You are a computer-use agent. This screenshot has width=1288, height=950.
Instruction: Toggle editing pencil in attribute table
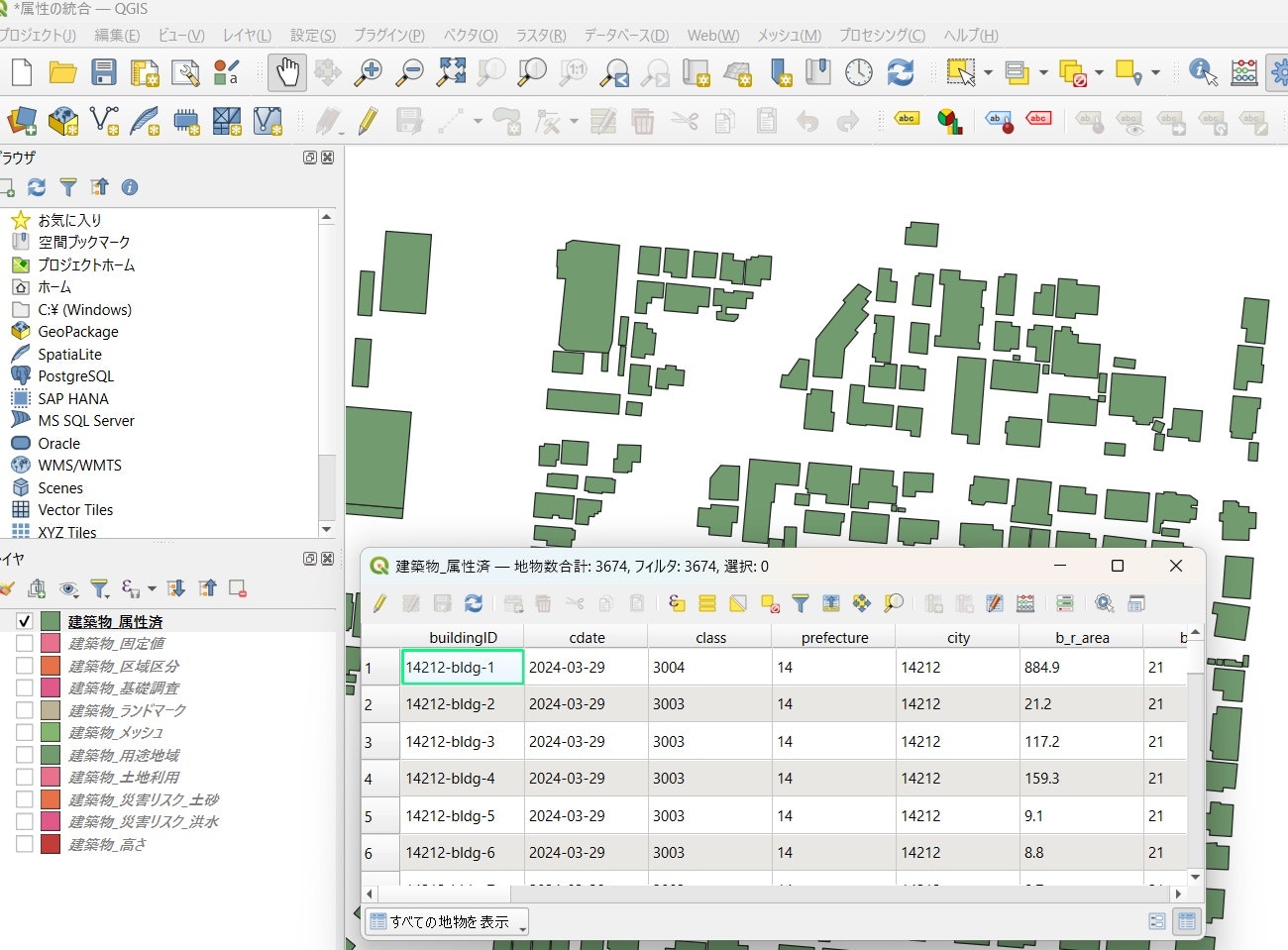point(380,603)
